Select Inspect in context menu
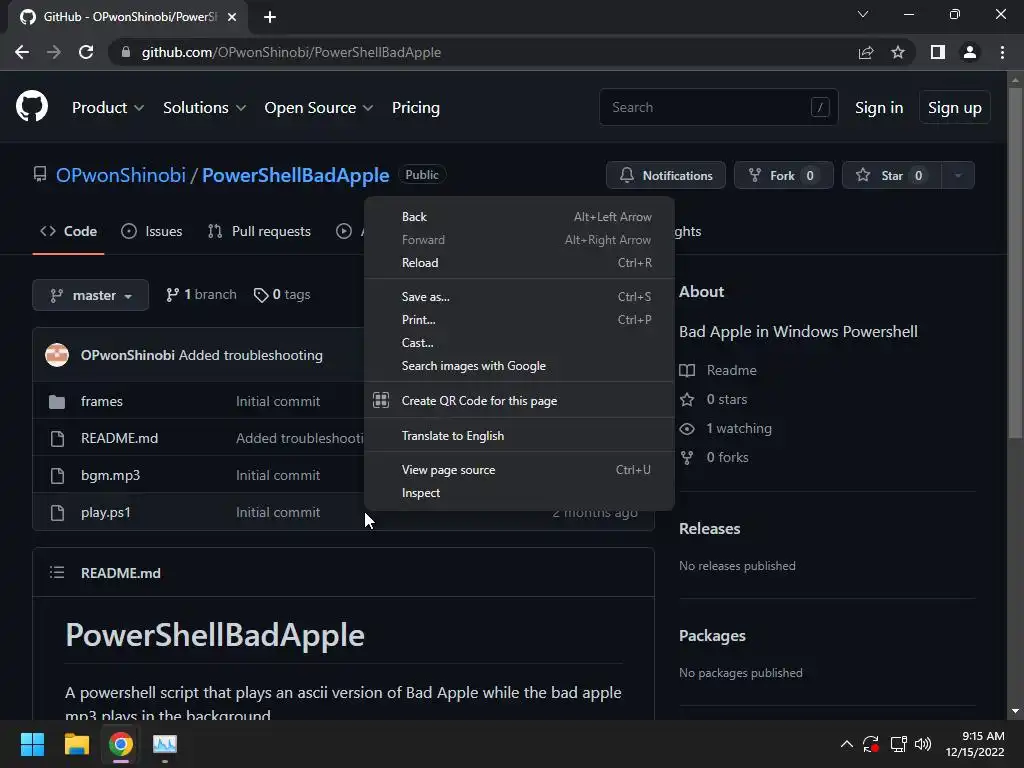The height and width of the screenshot is (768, 1024). [x=519, y=493]
